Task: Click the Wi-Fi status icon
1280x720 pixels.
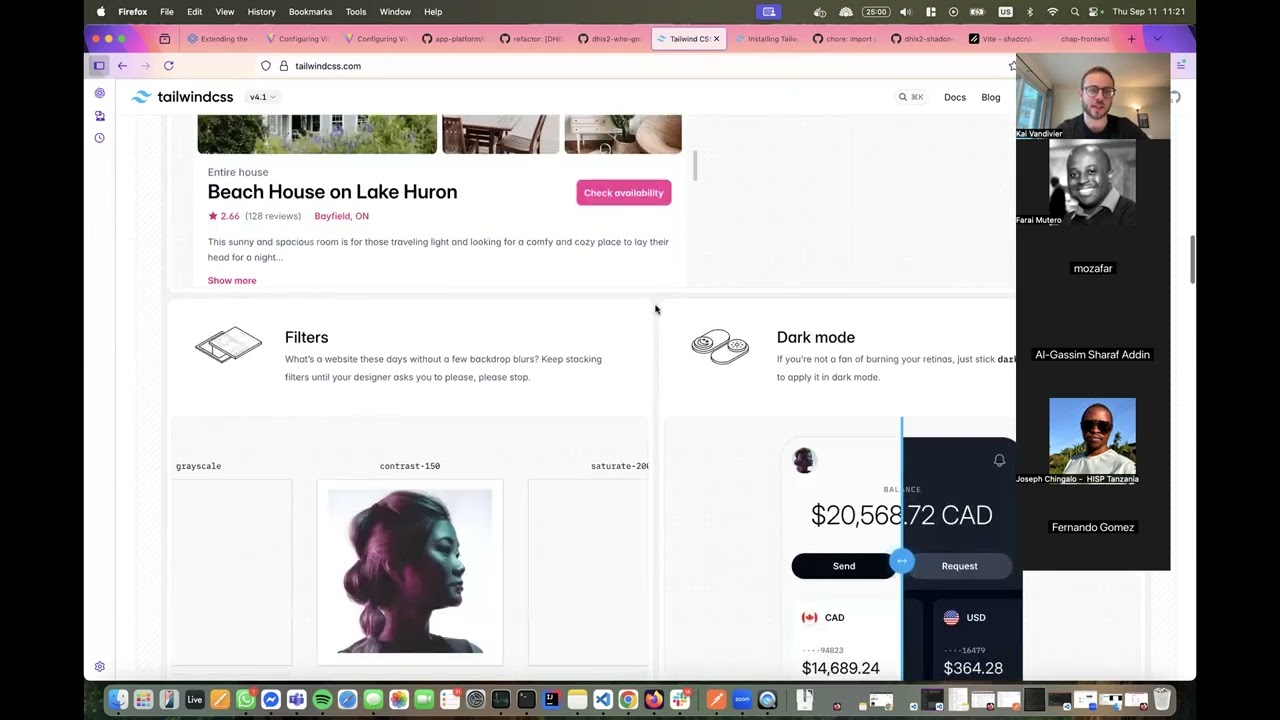Action: [1052, 12]
